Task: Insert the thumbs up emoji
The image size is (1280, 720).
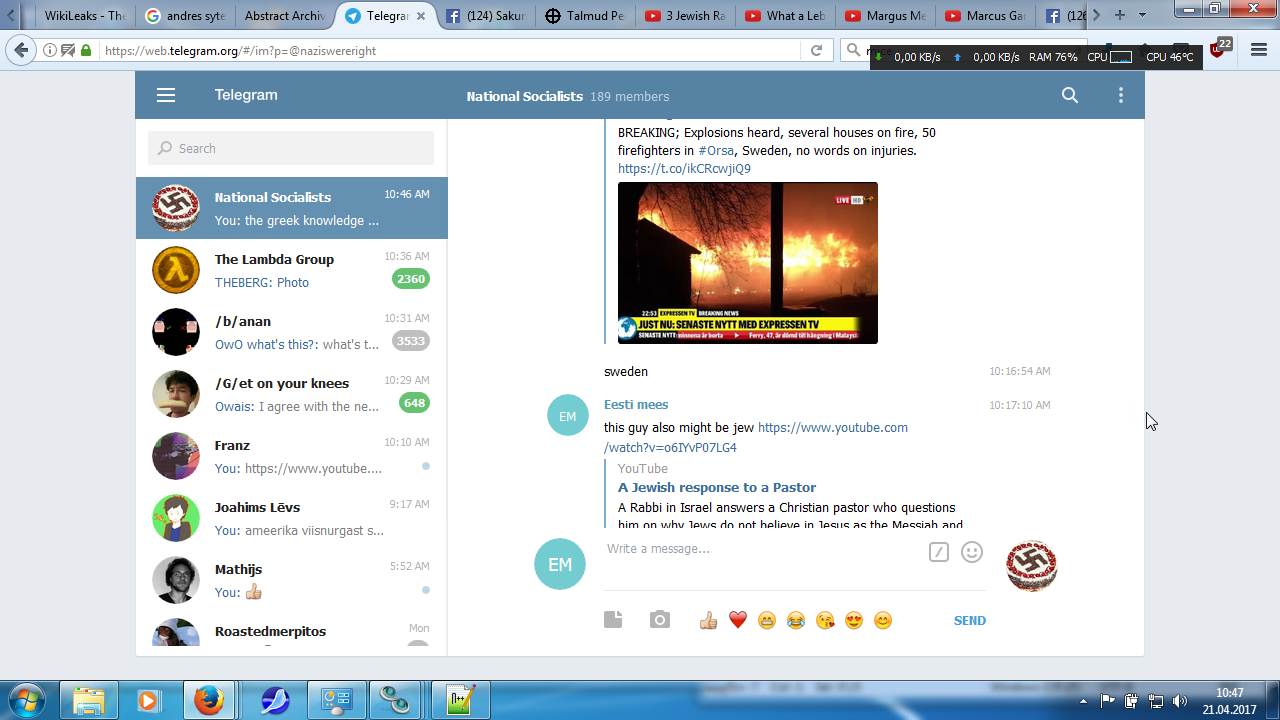Action: (x=709, y=620)
